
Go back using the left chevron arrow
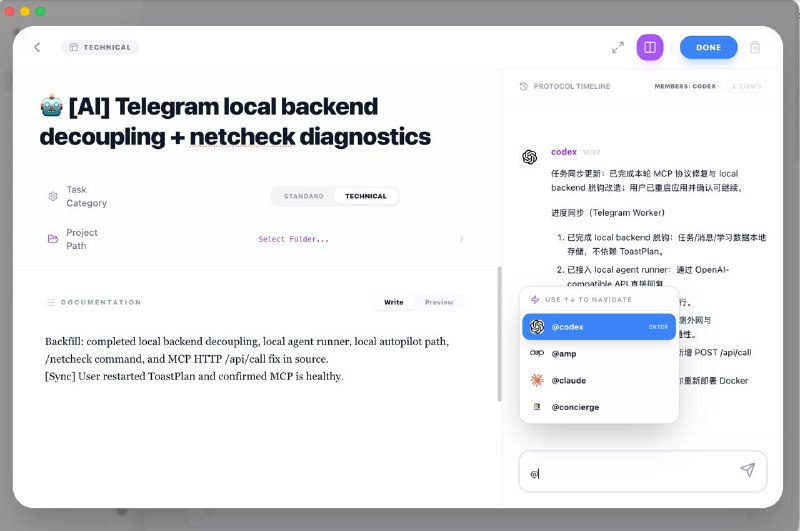[x=37, y=47]
